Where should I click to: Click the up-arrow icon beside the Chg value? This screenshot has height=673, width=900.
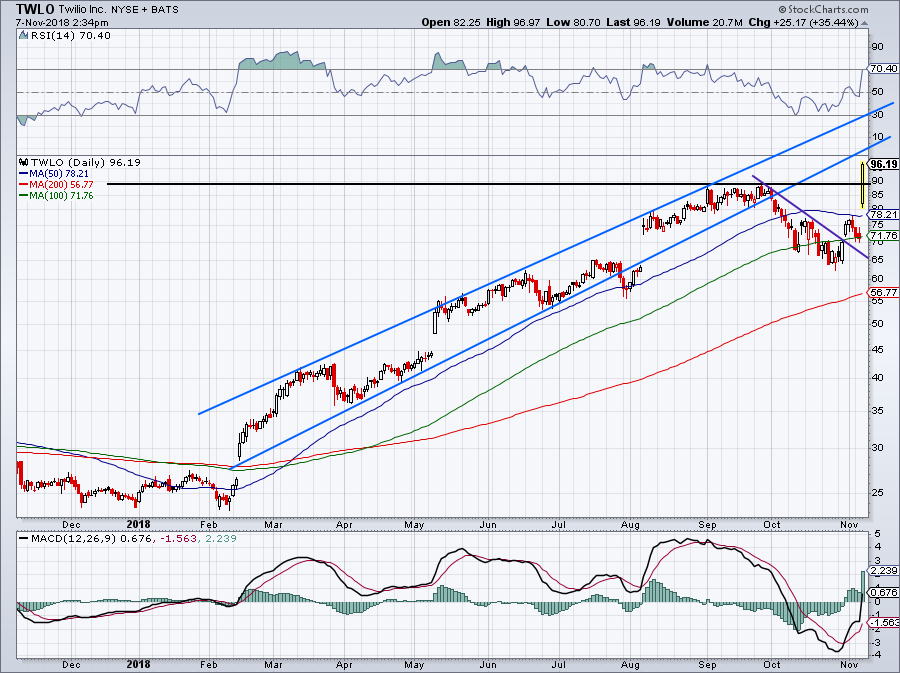[864, 23]
